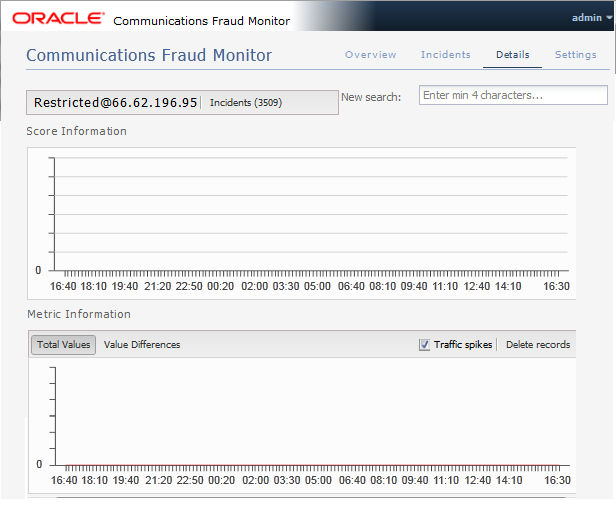Open the Settings tab
Screen dimensions: 616x507
(x=576, y=55)
